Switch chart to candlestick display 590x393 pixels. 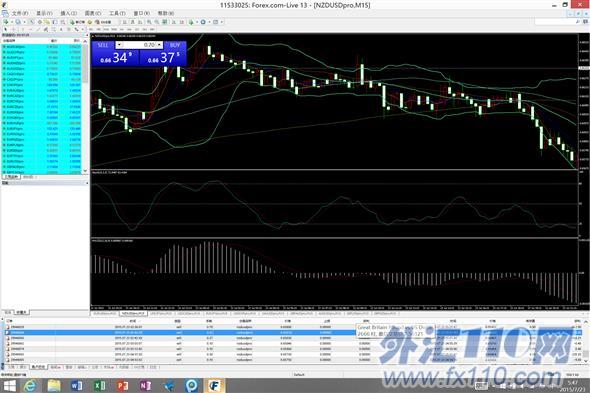132,22
